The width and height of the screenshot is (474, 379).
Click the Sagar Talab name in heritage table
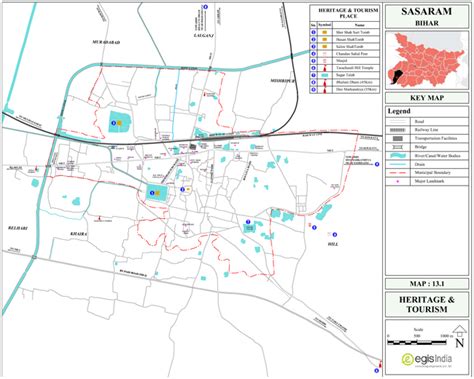[x=345, y=75]
